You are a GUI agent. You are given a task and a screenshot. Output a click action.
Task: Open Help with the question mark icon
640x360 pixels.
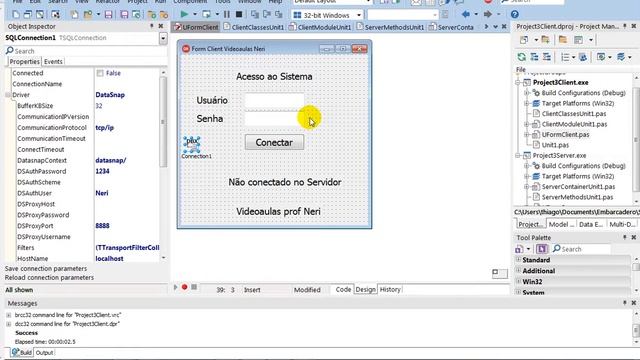515,15
